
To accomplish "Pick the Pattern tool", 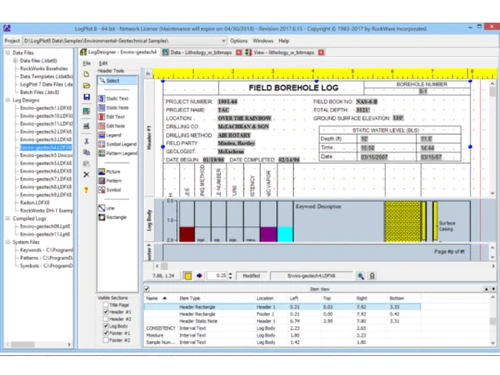I will point(110,181).
